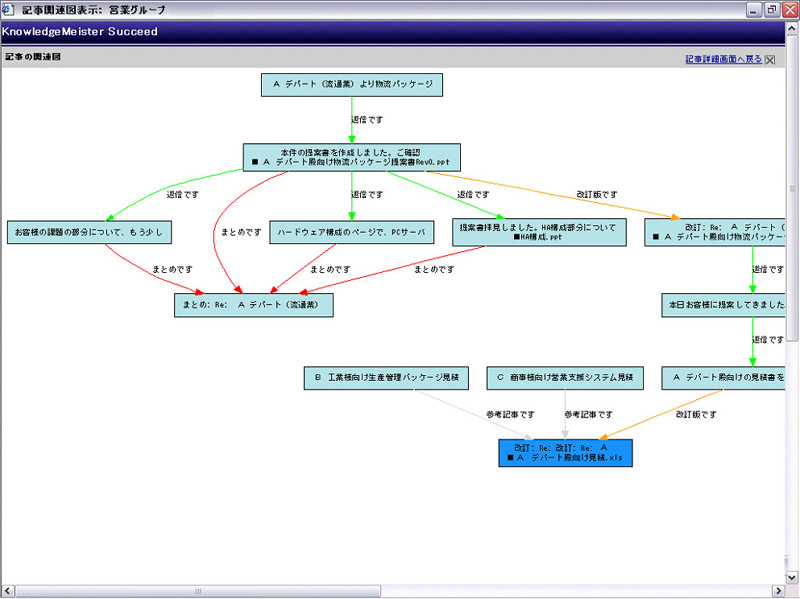Image resolution: width=800 pixels, height=599 pixels.
Task: Click horizontal scrollbar right arrow
Action: [x=779, y=591]
